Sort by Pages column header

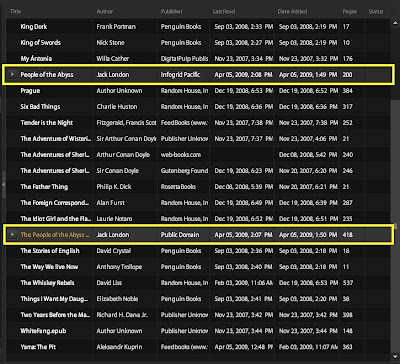click(350, 11)
